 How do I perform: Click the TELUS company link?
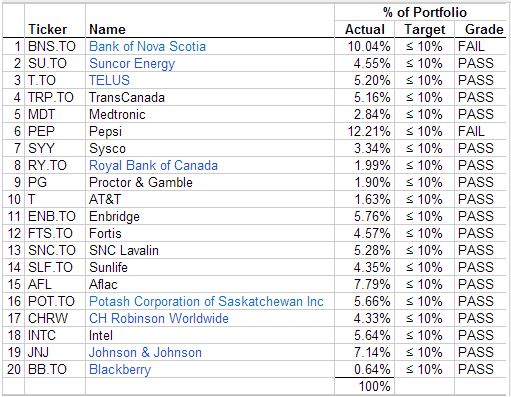(x=109, y=80)
